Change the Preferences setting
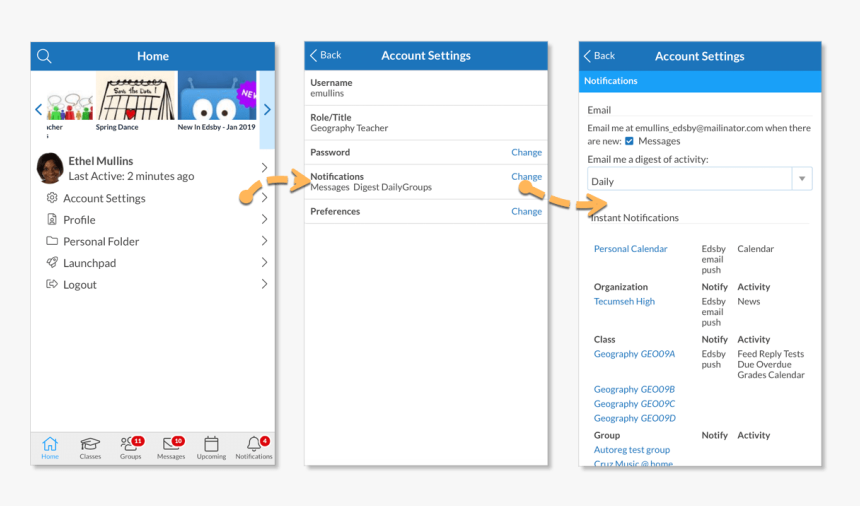This screenshot has height=506, width=860. (527, 211)
